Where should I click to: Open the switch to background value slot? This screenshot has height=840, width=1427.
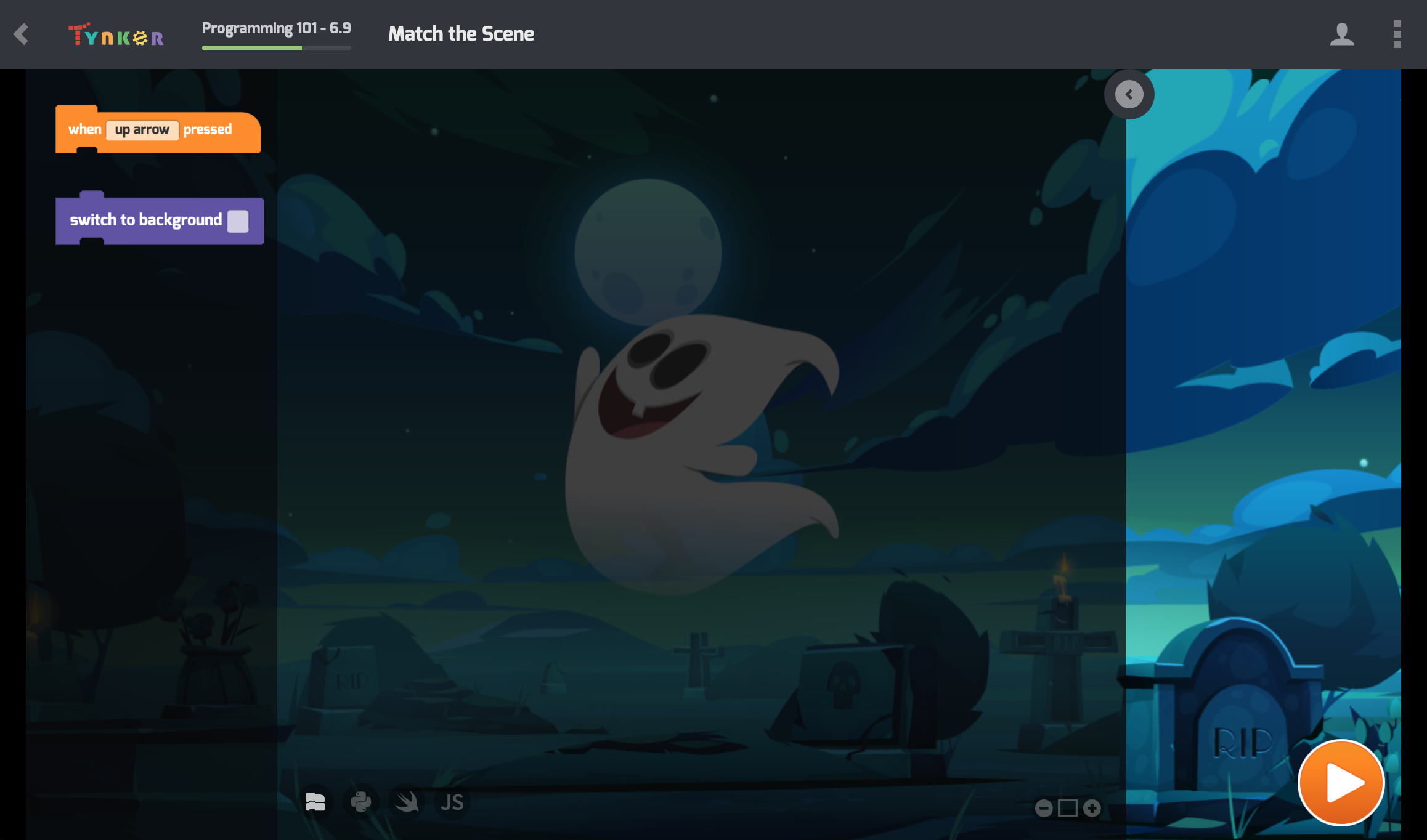point(238,221)
